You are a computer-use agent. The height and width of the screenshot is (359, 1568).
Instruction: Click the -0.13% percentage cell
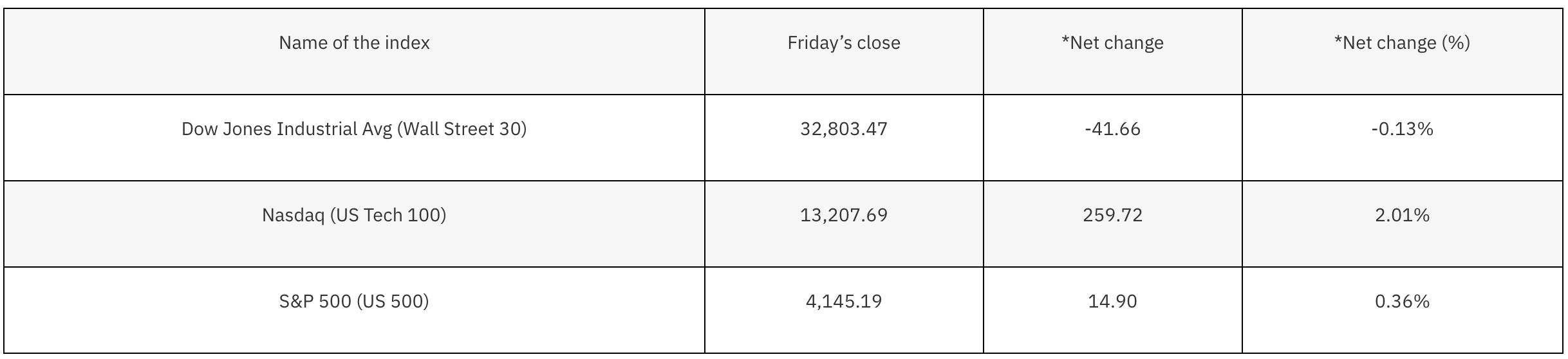[x=1402, y=129]
